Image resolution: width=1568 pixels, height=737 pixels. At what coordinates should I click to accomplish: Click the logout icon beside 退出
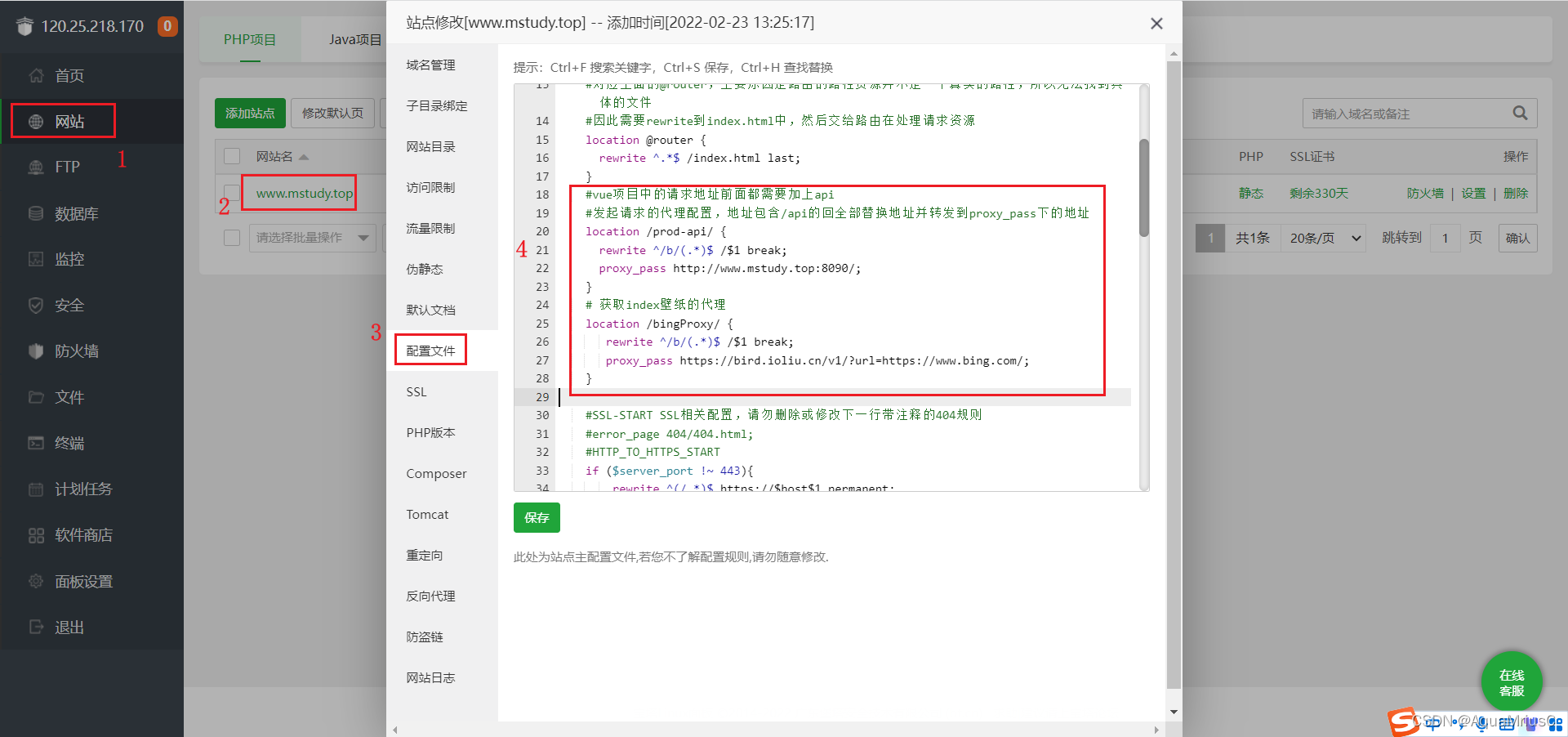click(36, 627)
